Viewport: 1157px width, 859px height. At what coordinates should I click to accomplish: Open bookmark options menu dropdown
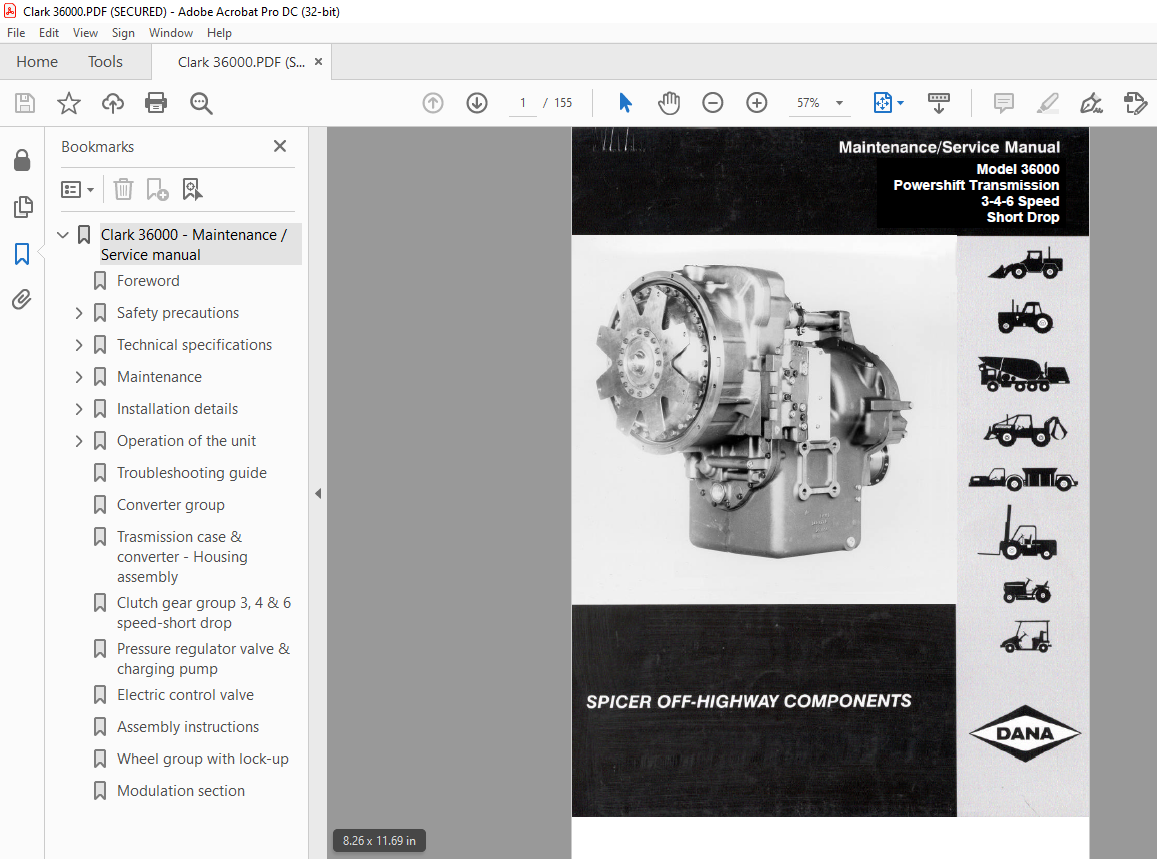(x=77, y=190)
